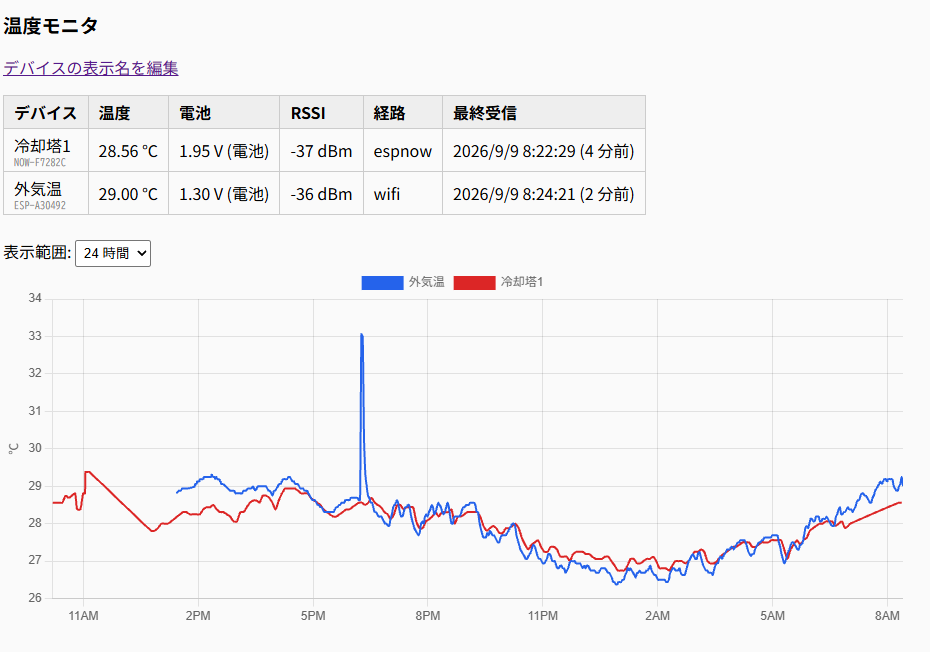930x652 pixels.
Task: Click the °C y-axis title
Action: (13, 449)
